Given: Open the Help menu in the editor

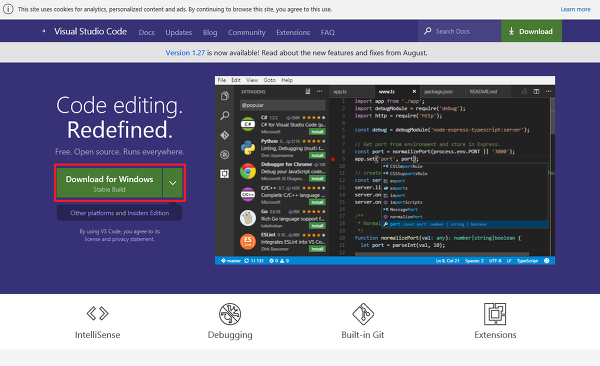Looking at the screenshot, I should coord(287,80).
